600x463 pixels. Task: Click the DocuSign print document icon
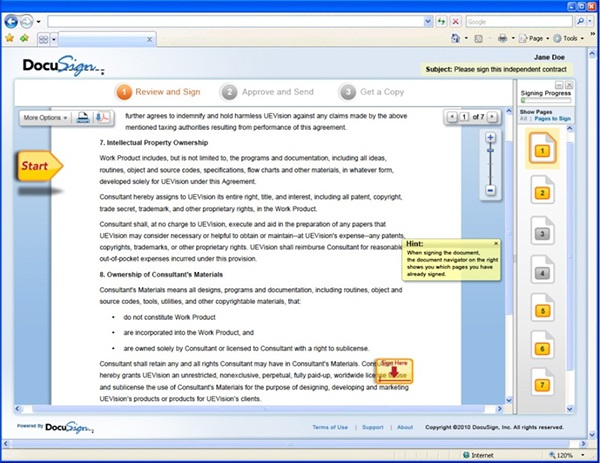(83, 117)
